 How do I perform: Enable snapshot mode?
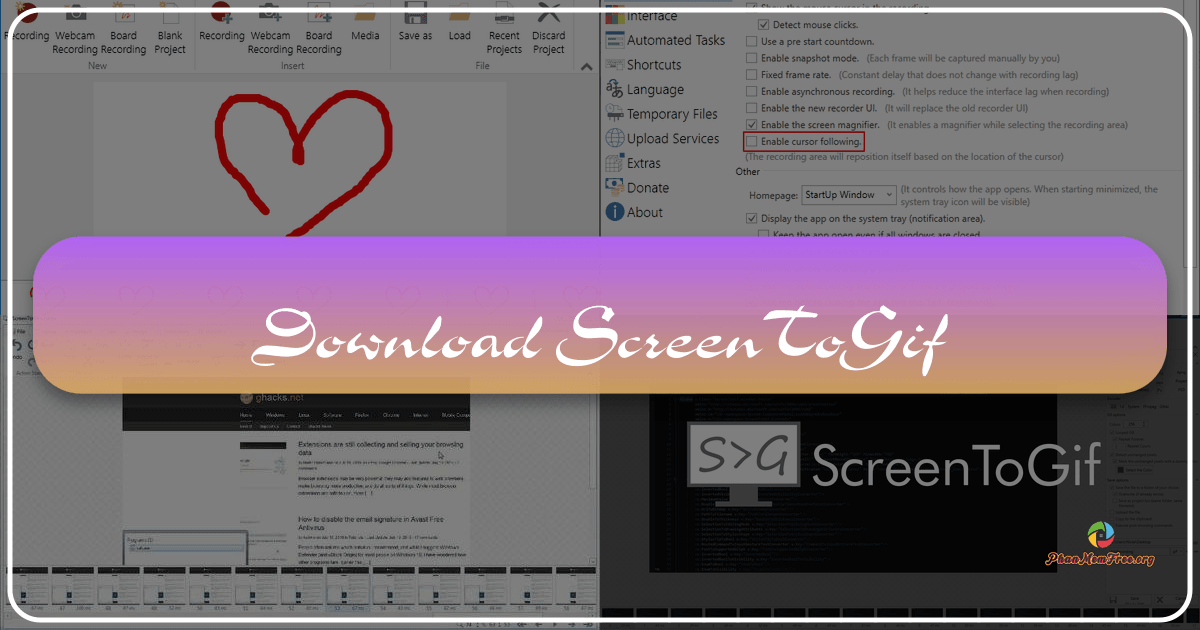coord(751,57)
